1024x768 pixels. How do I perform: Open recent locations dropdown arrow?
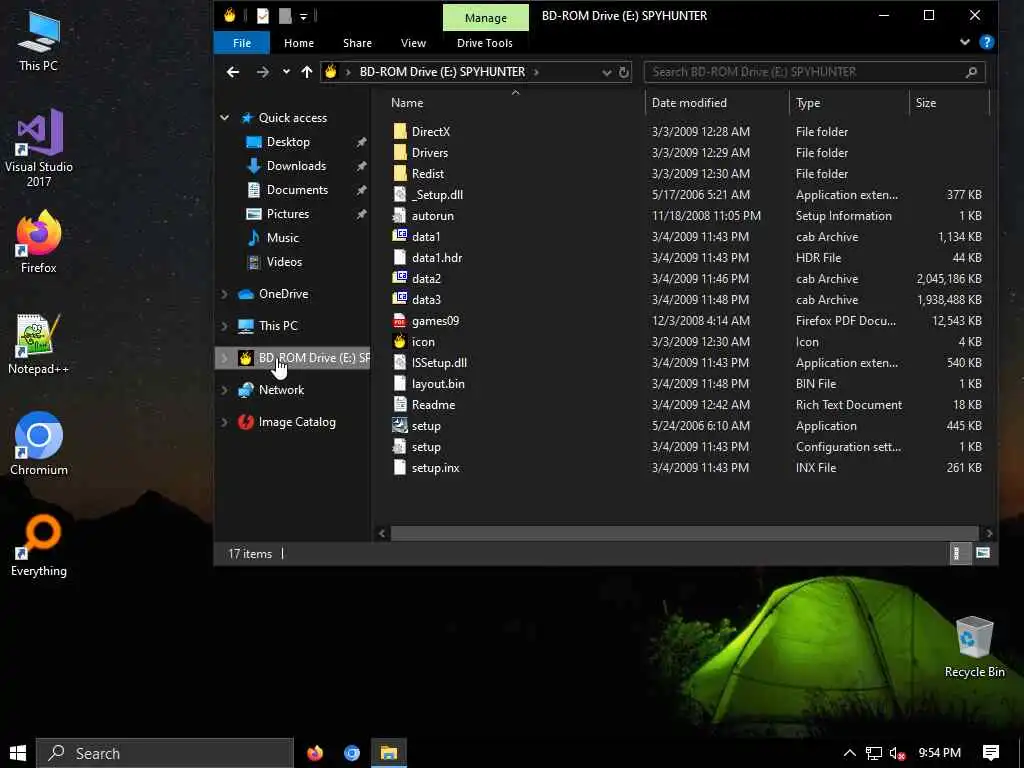[x=286, y=72]
